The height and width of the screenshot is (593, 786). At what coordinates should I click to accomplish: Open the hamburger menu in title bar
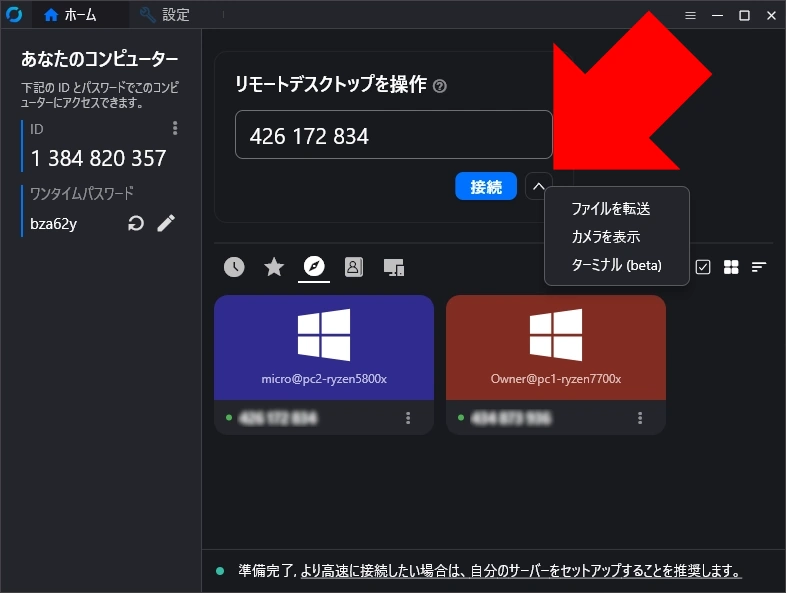(690, 16)
